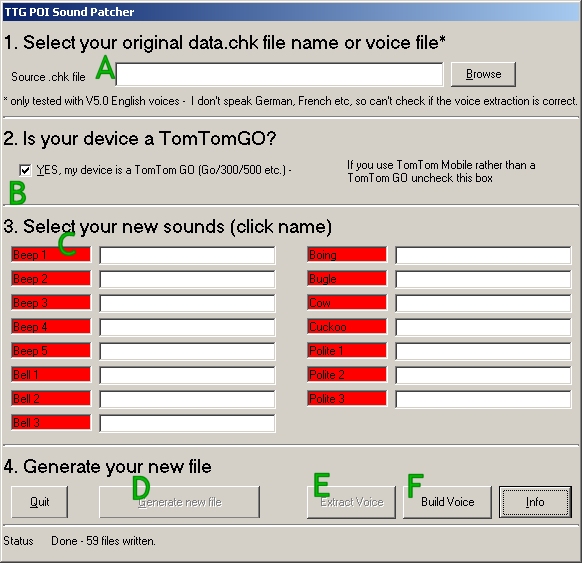Screen dimensions: 582x563
Task: Click the Bell 3 sound label
Action: tap(51, 422)
